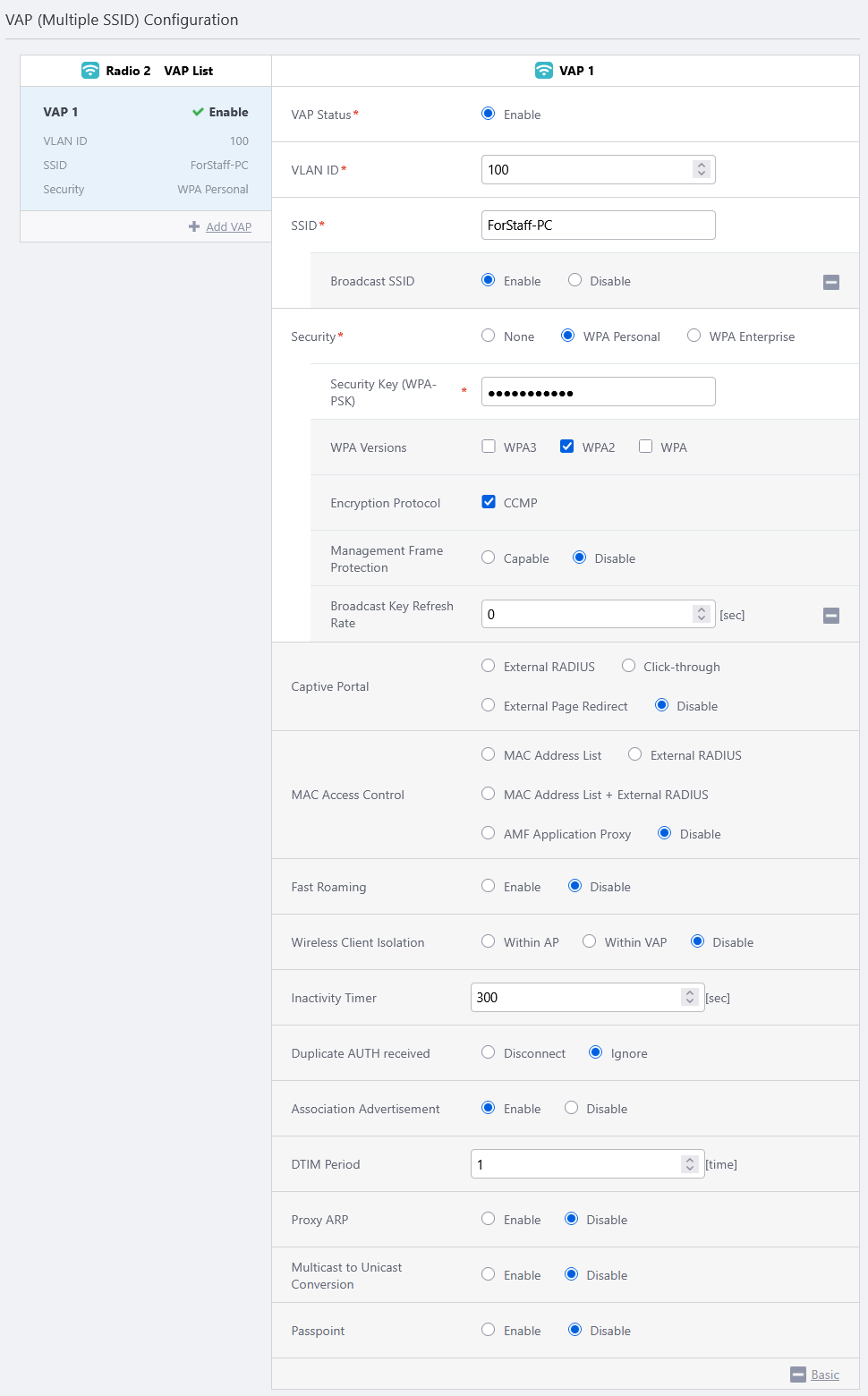The width and height of the screenshot is (868, 1396).
Task: Adjust the DTIM Period spinner control
Action: coord(689,1163)
